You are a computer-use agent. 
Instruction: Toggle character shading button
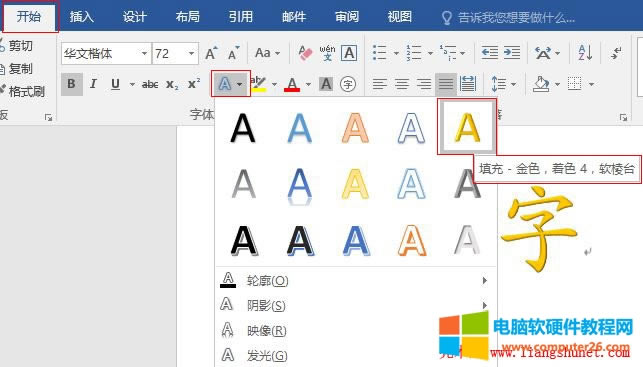click(x=326, y=84)
